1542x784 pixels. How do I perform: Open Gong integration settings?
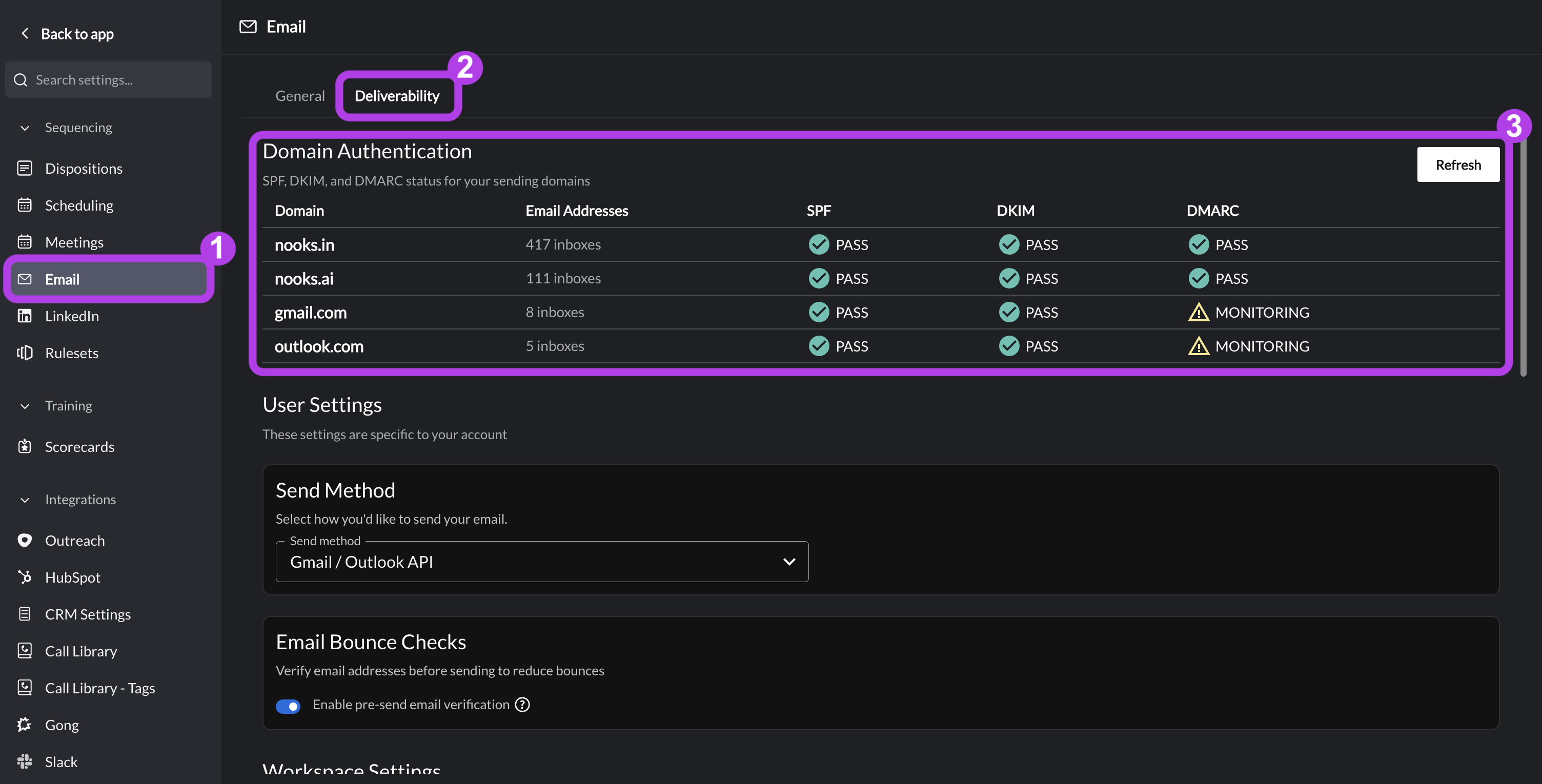click(62, 725)
